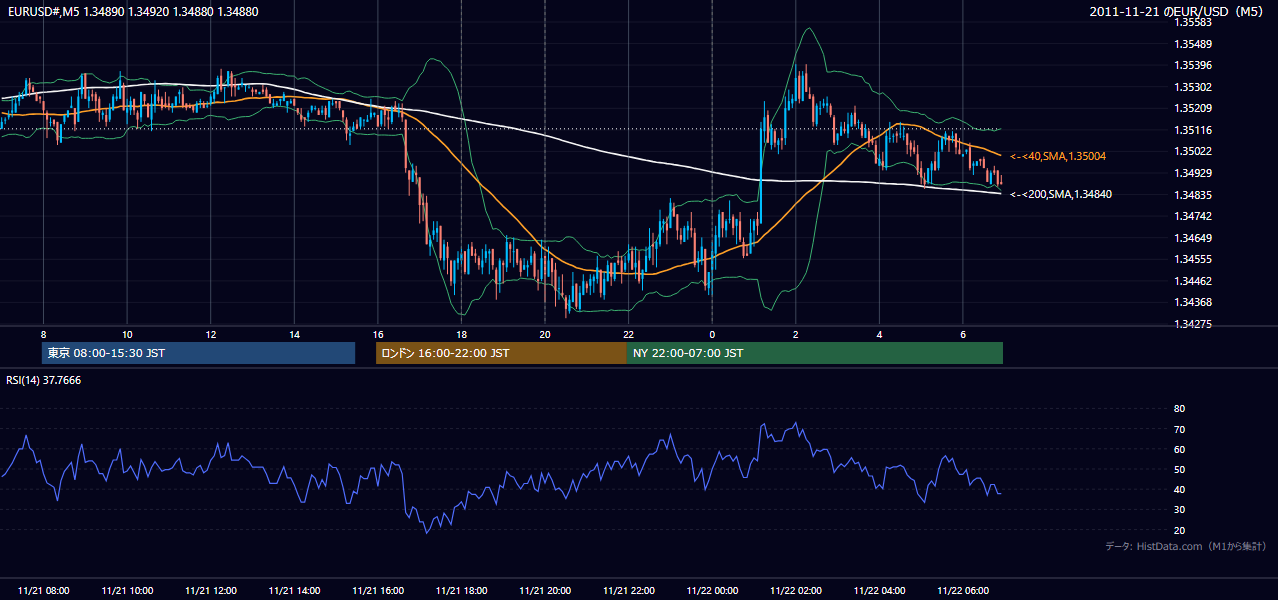This screenshot has width=1278, height=600.
Task: Click the '<--<200,SMA,1.34840' moving average label
Action: point(1061,194)
